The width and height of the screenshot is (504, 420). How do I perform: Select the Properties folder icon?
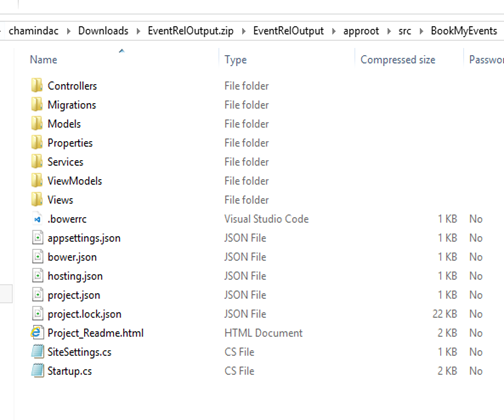[x=37, y=143]
